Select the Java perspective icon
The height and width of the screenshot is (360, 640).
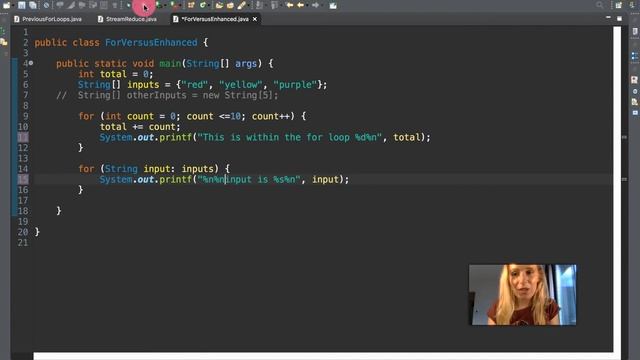[x=633, y=5]
